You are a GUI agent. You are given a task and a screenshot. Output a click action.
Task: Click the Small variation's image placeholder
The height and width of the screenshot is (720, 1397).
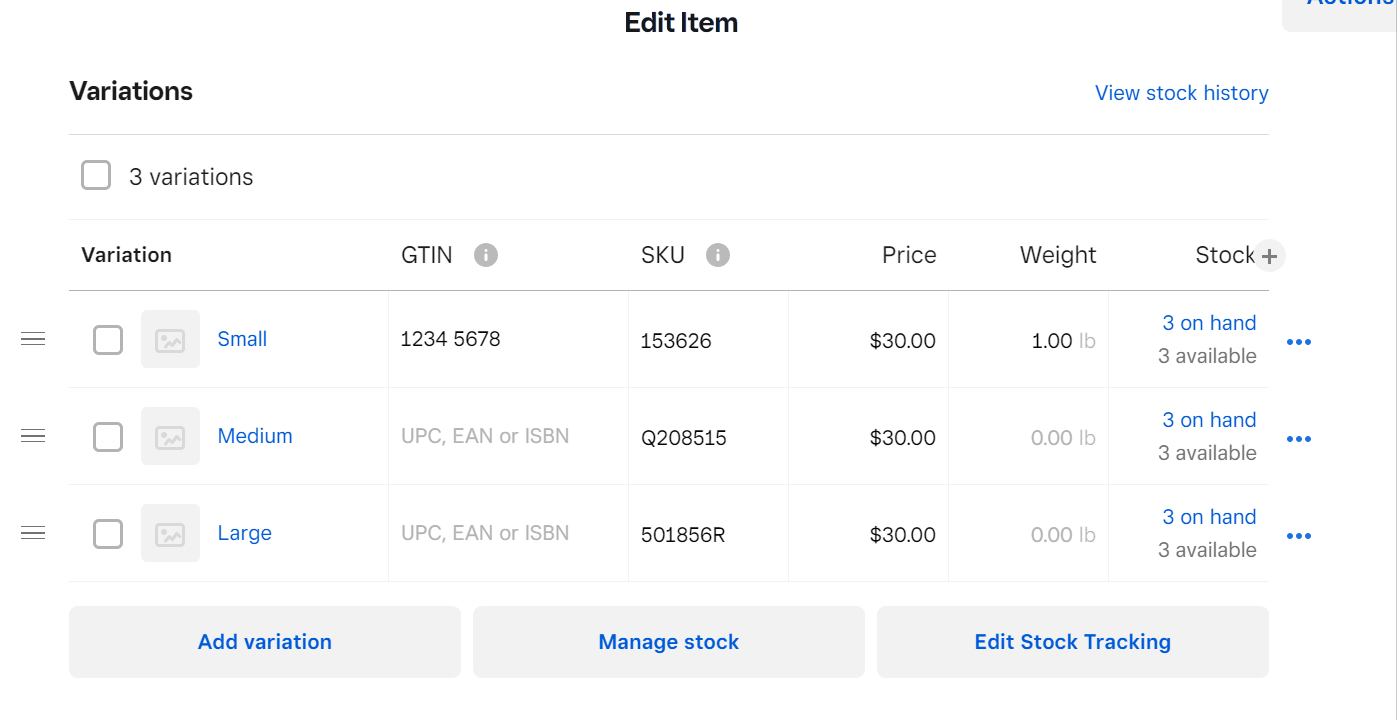(170, 339)
